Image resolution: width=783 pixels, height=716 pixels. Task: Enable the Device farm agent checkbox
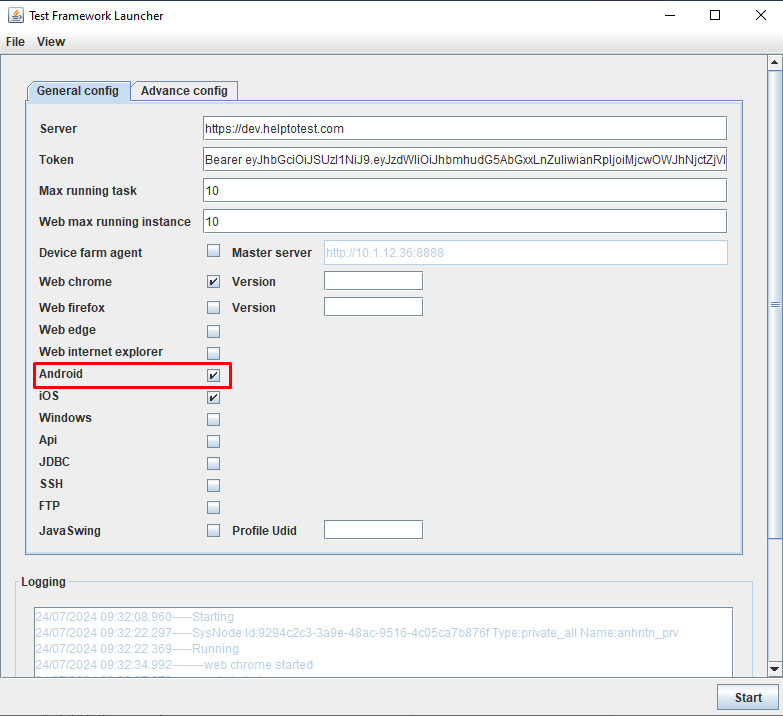coord(213,251)
